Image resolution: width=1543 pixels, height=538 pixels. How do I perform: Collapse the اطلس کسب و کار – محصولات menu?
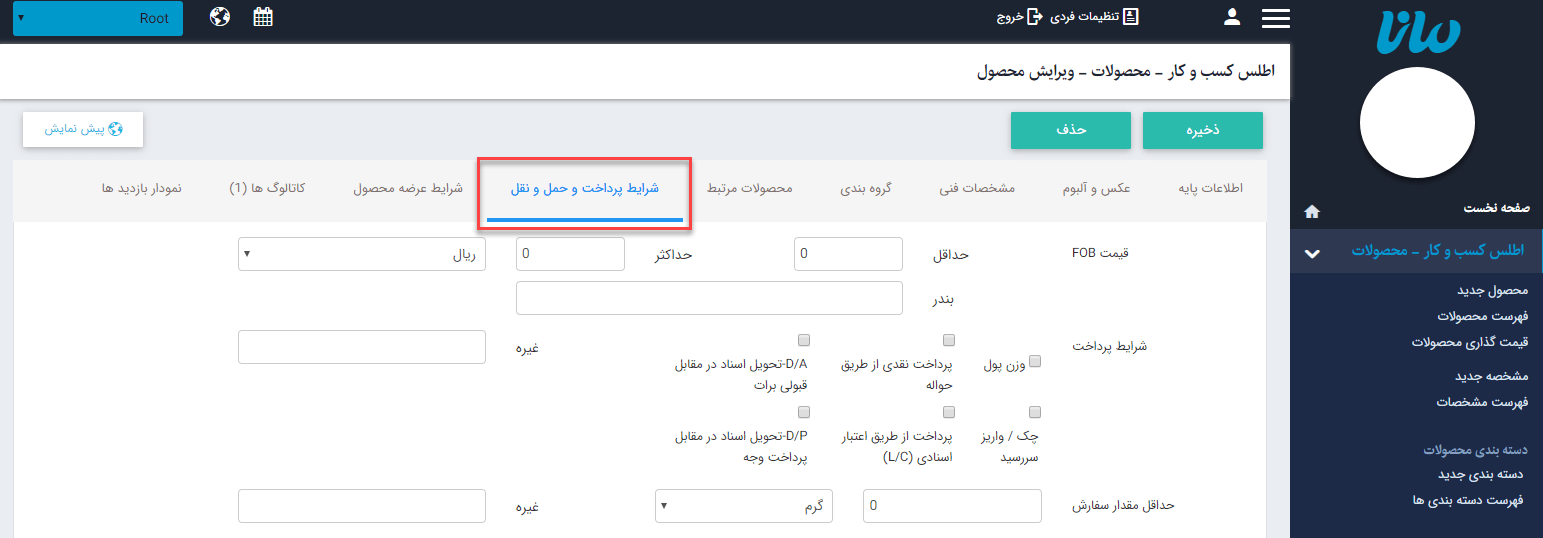[1417, 251]
